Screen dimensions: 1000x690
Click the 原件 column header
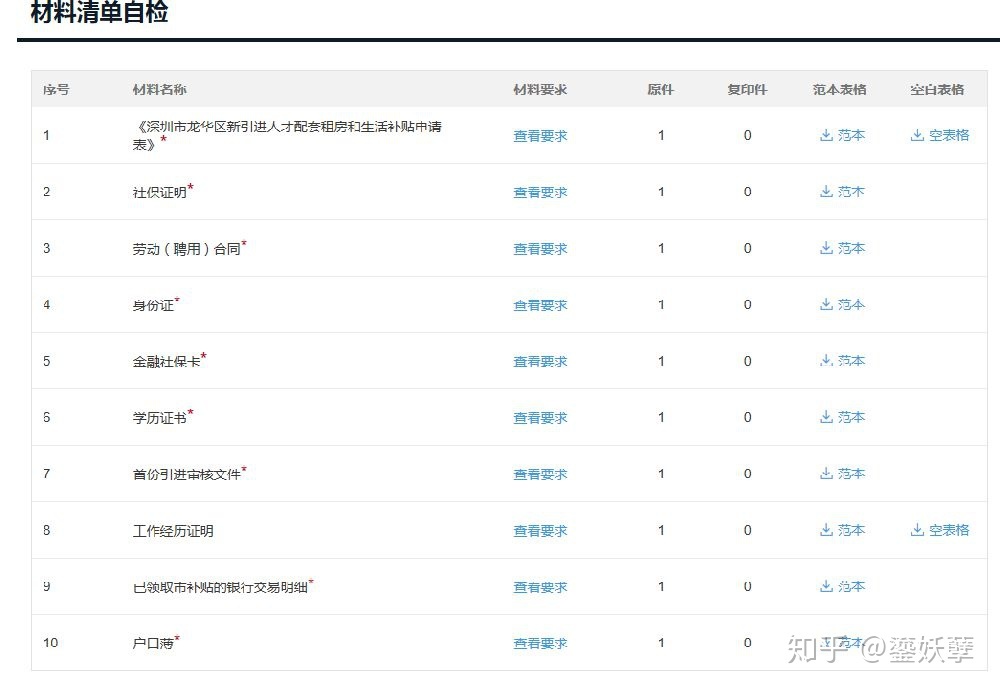[661, 90]
